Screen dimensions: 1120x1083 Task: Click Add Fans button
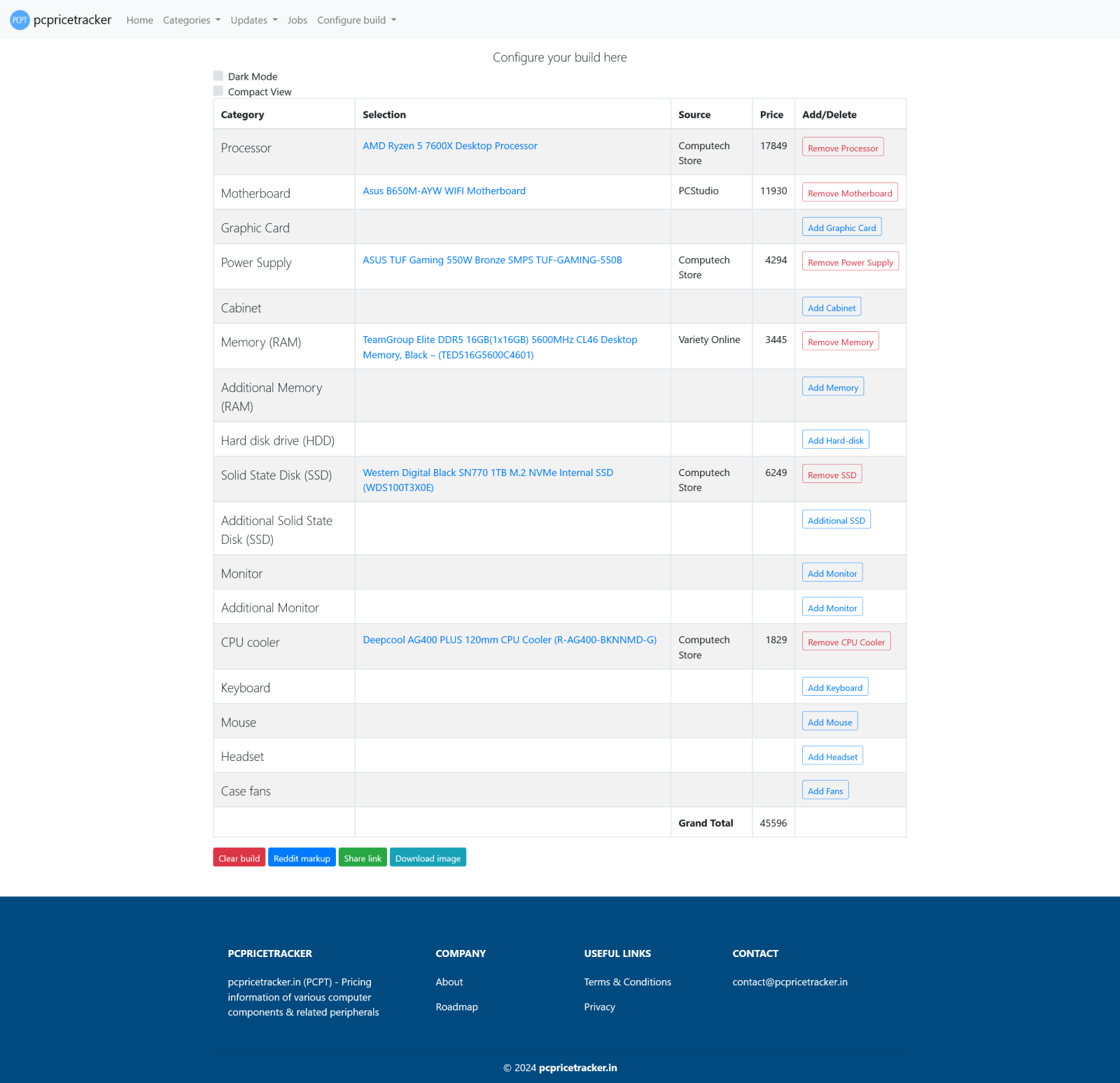[x=825, y=790]
